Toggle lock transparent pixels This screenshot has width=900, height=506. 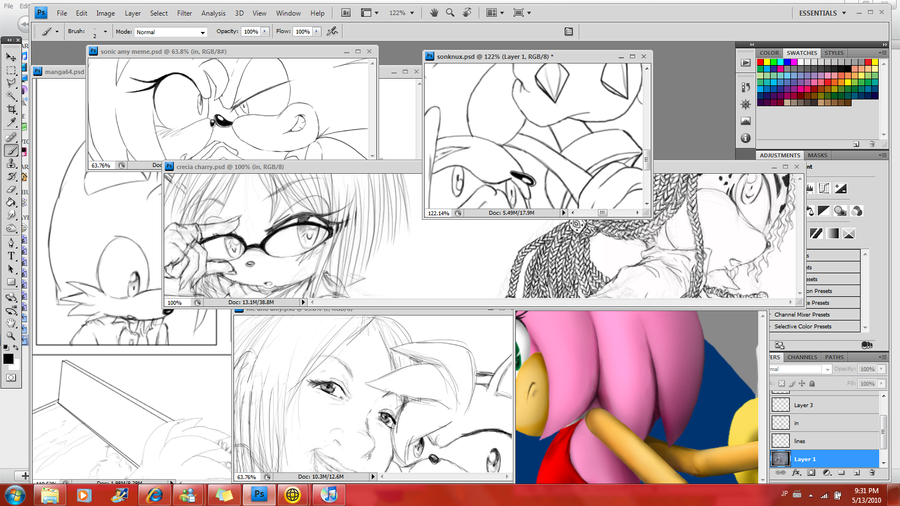781,383
